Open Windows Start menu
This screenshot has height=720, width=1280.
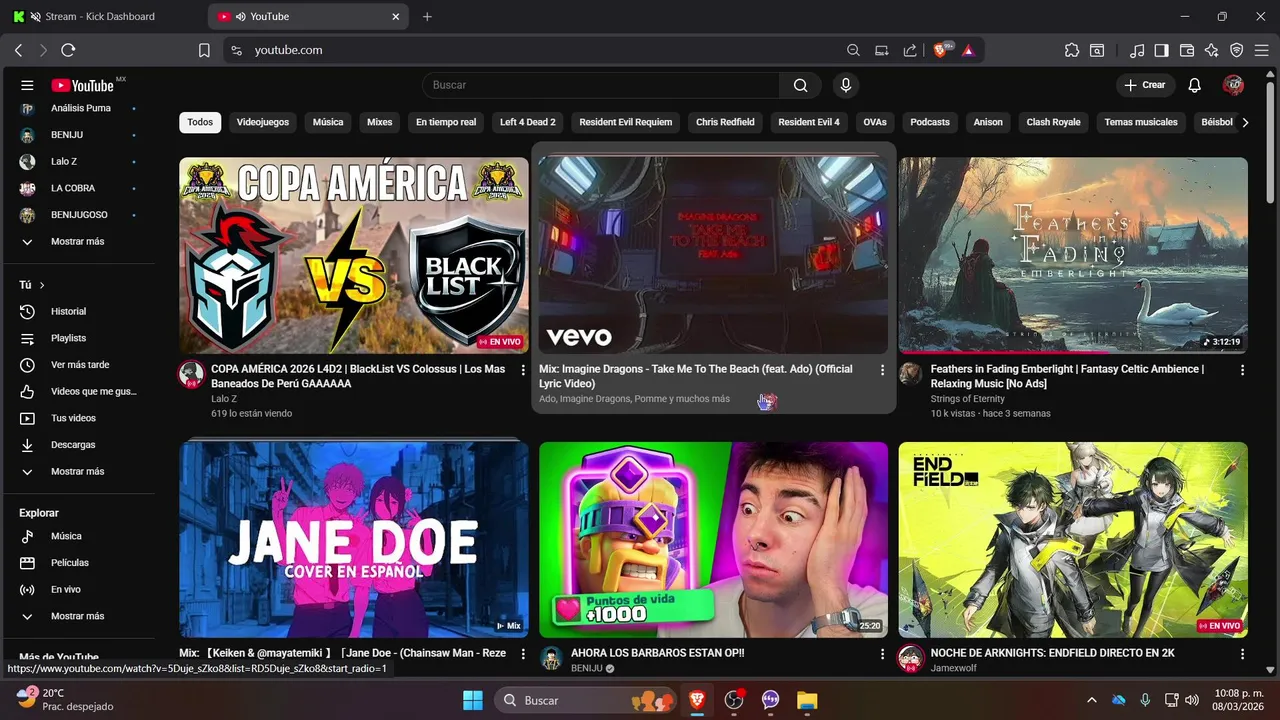coord(473,700)
